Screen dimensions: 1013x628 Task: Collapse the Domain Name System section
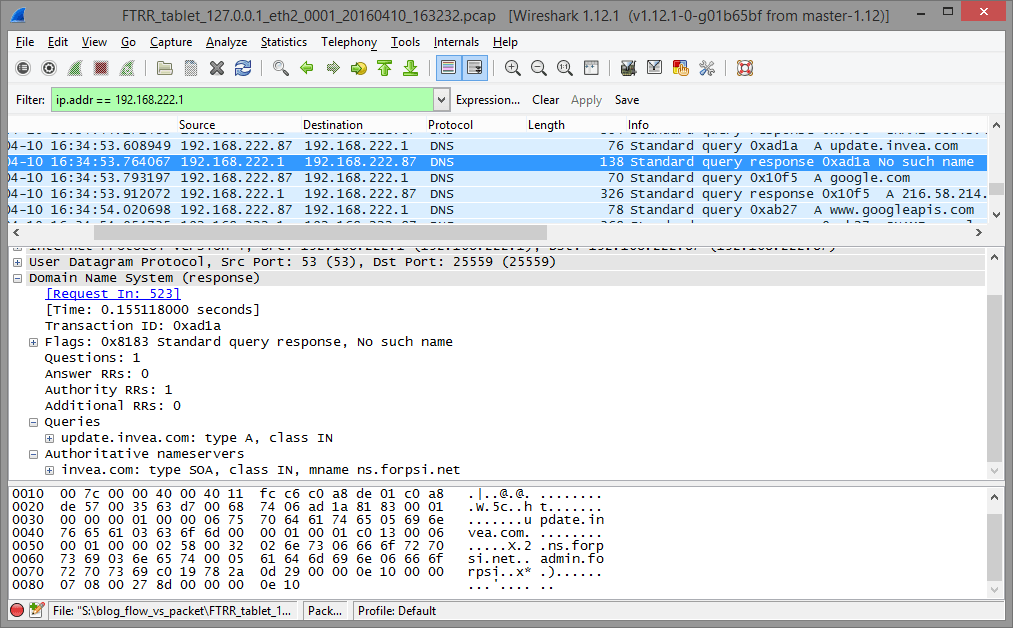coord(18,278)
